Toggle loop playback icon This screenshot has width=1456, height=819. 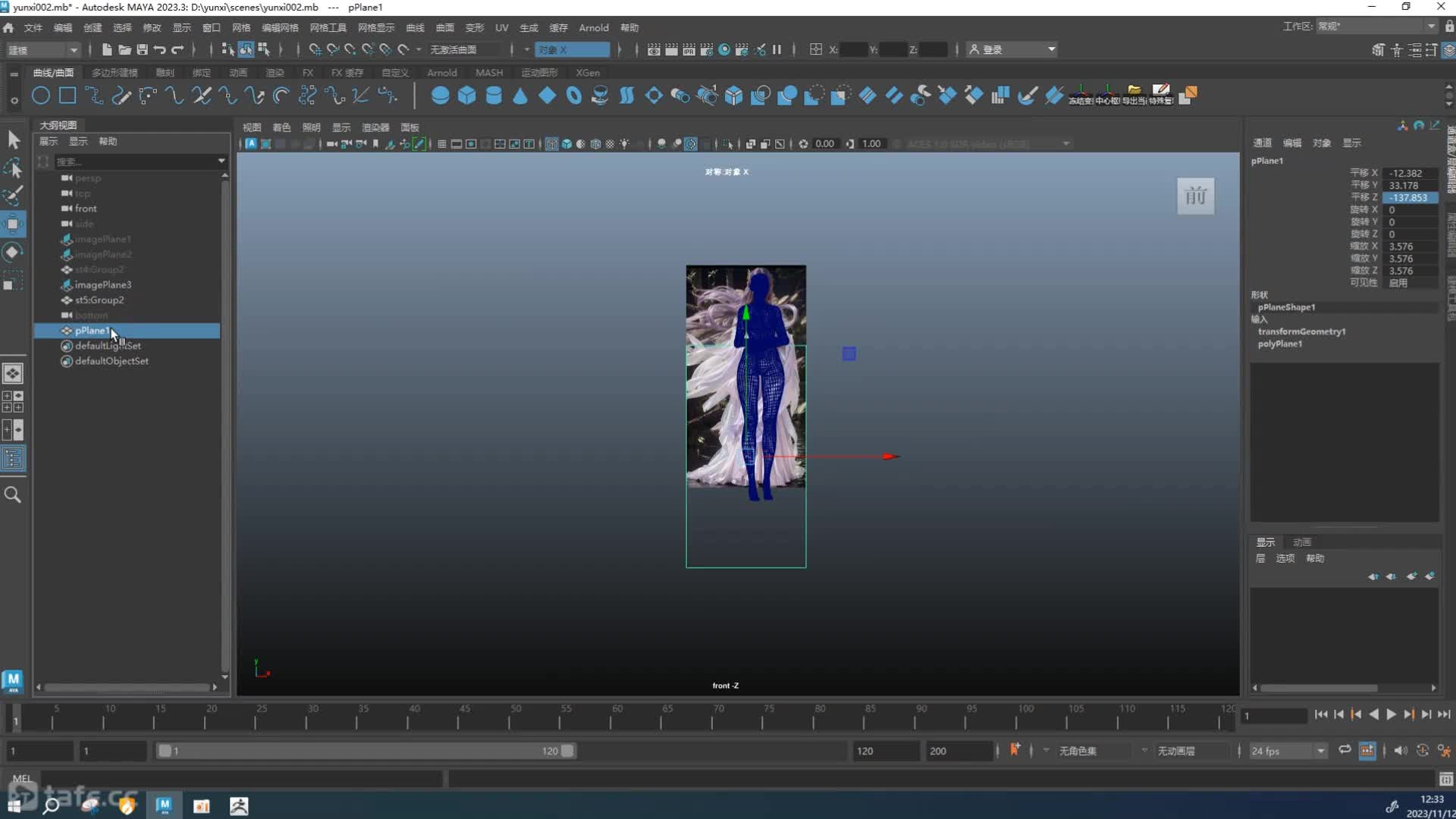point(1345,750)
